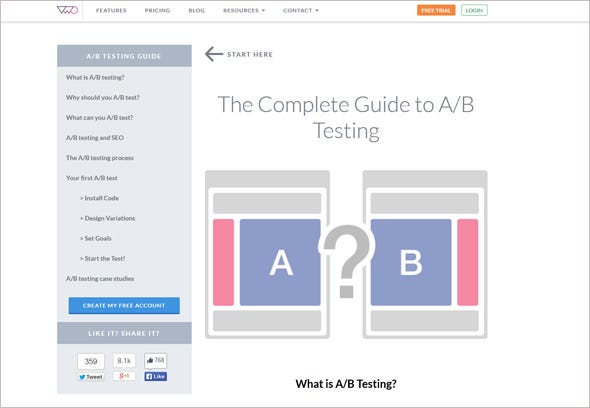Click Create My Free Account button
Screen dimensions: 590x408
[124, 305]
